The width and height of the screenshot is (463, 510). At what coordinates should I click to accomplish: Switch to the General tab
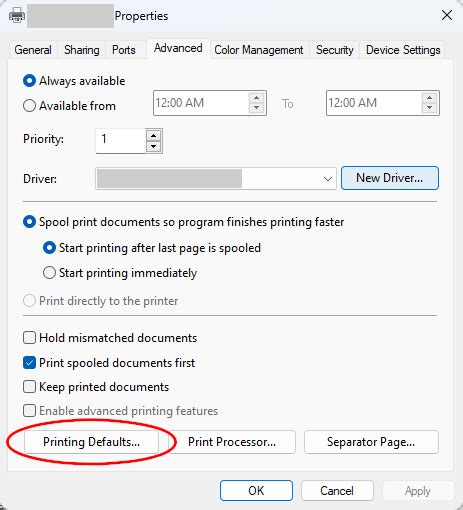33,50
